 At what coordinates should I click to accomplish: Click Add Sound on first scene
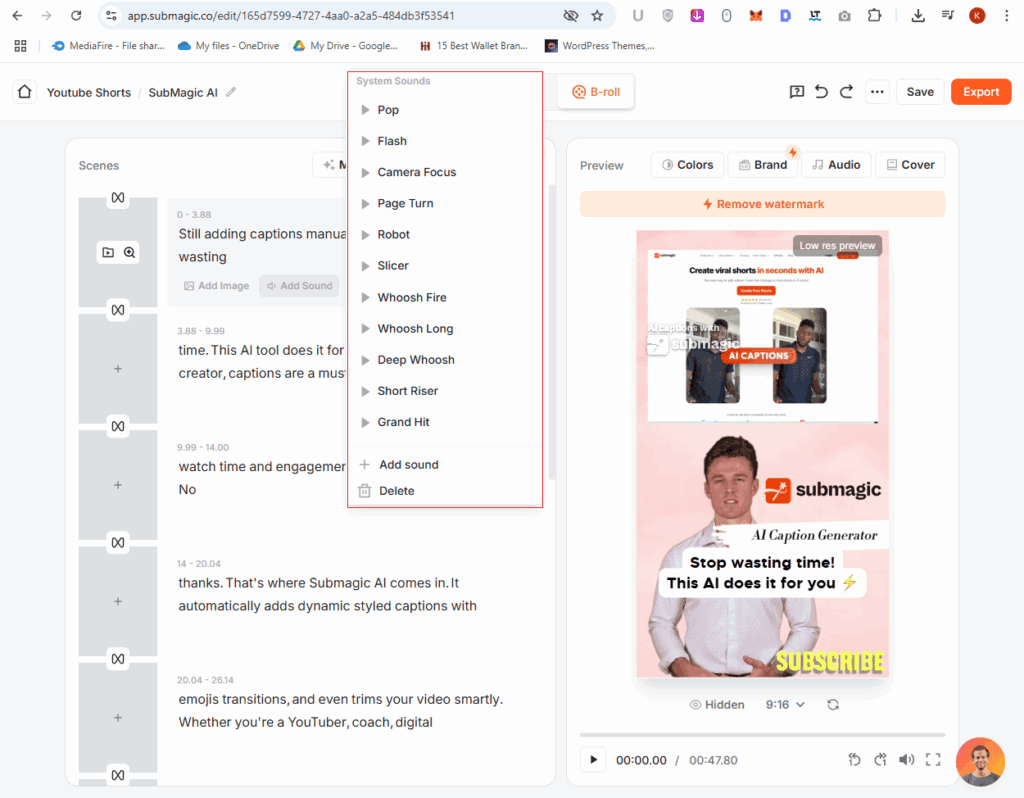(x=299, y=285)
